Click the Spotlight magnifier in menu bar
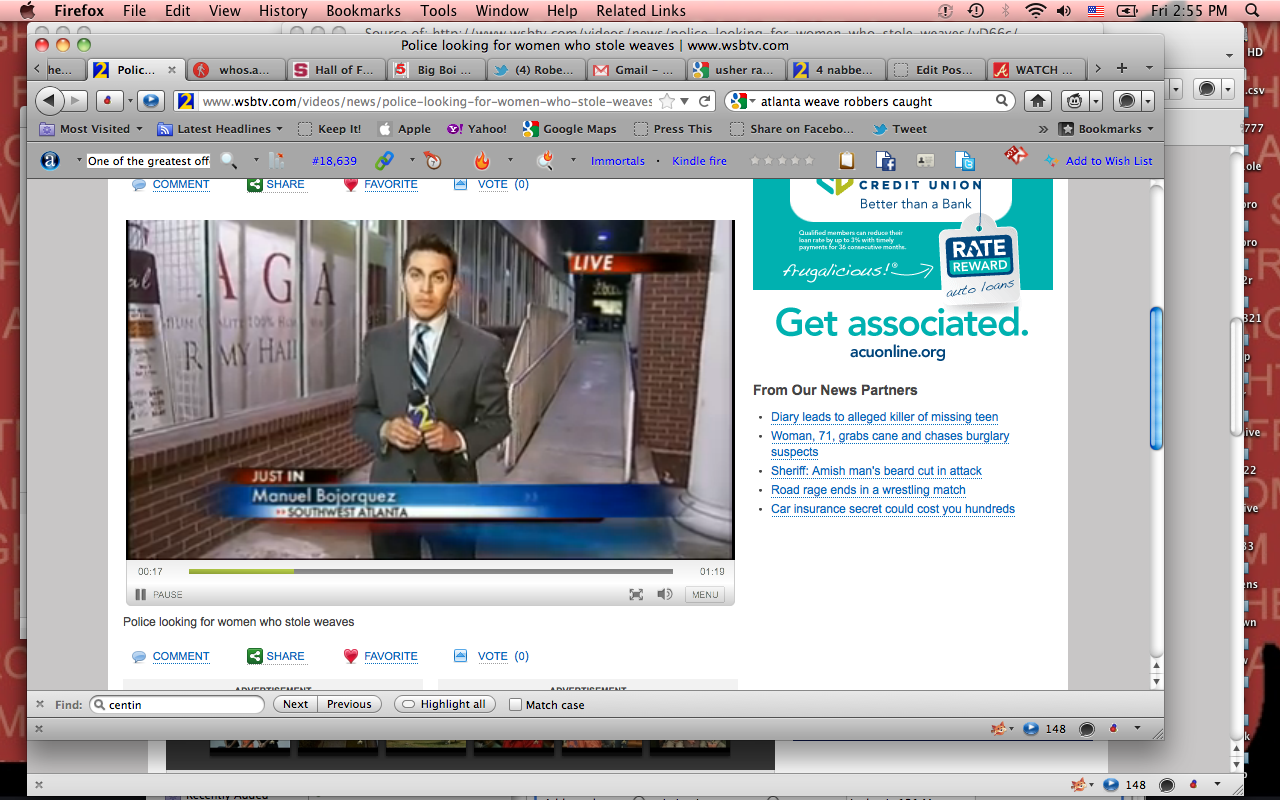Viewport: 1280px width, 800px height. tap(1251, 11)
